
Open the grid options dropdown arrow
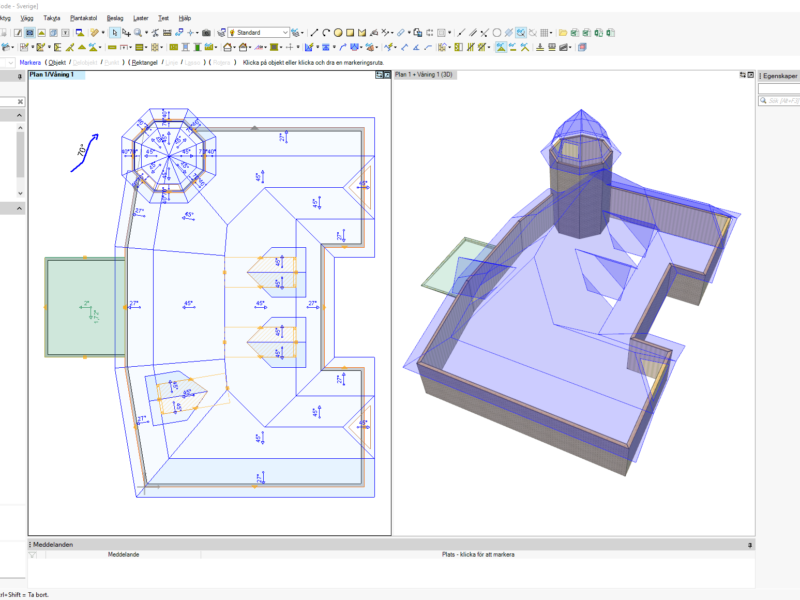click(x=551, y=33)
